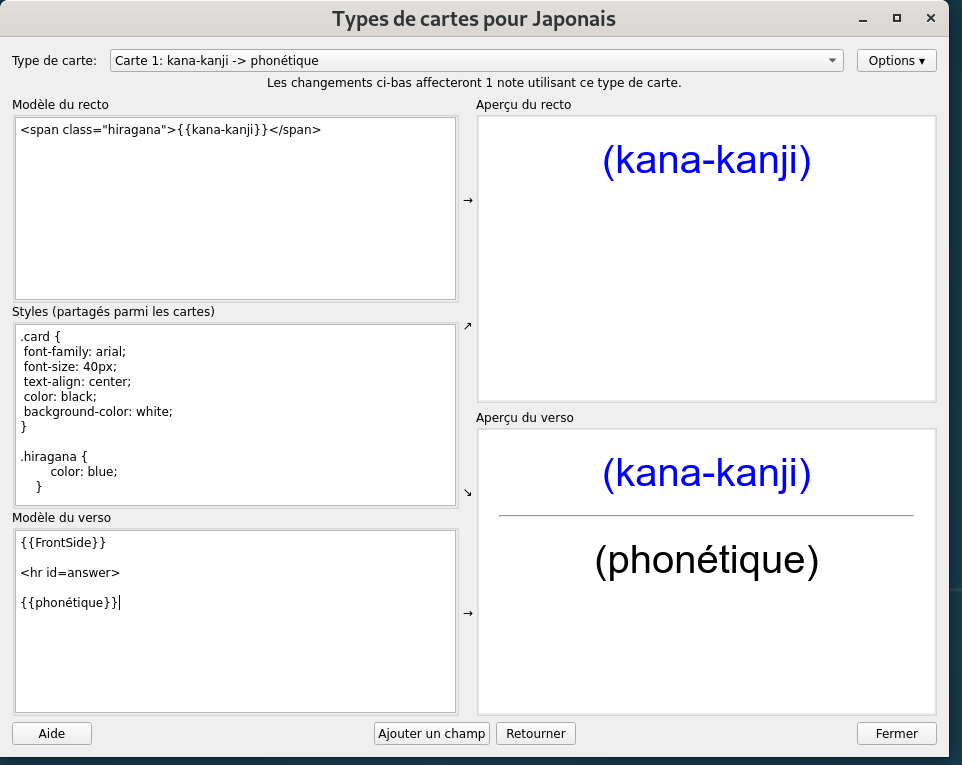Click the Fermer button
962x765 pixels.
tap(896, 734)
